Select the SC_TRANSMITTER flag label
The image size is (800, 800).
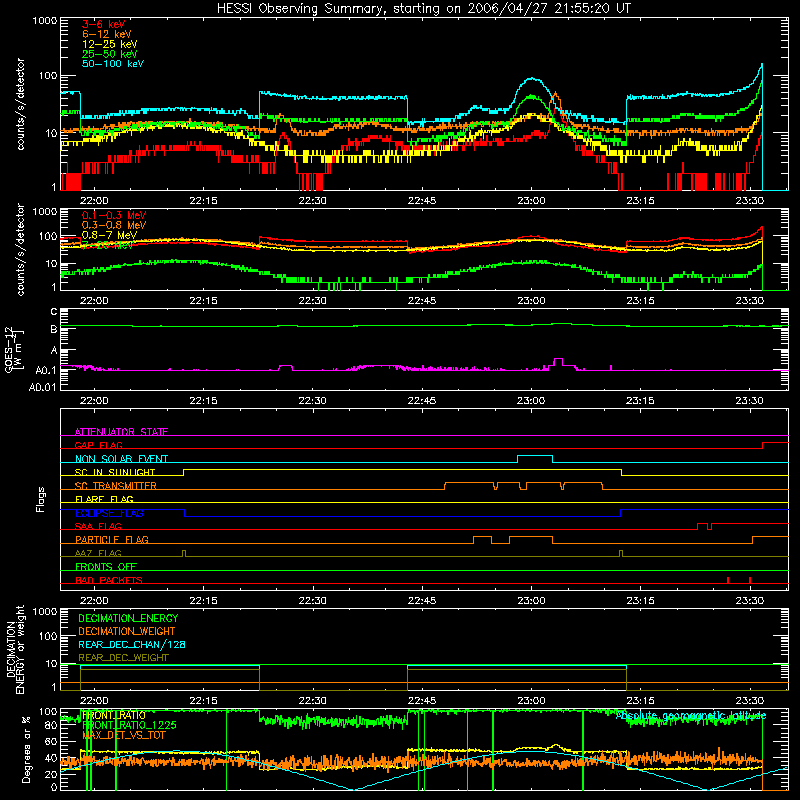pyautogui.click(x=115, y=486)
